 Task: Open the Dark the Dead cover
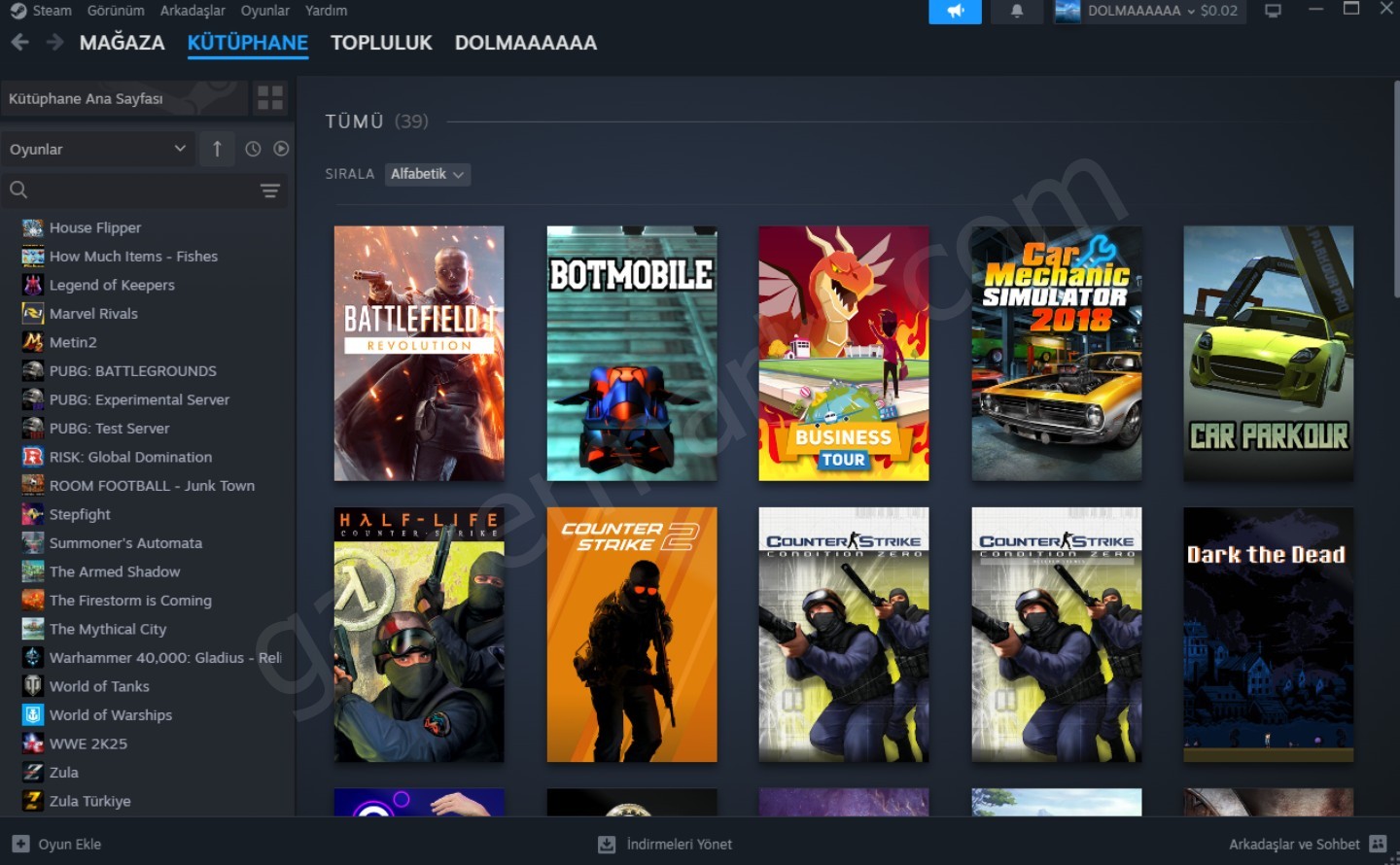pyautogui.click(x=1269, y=635)
